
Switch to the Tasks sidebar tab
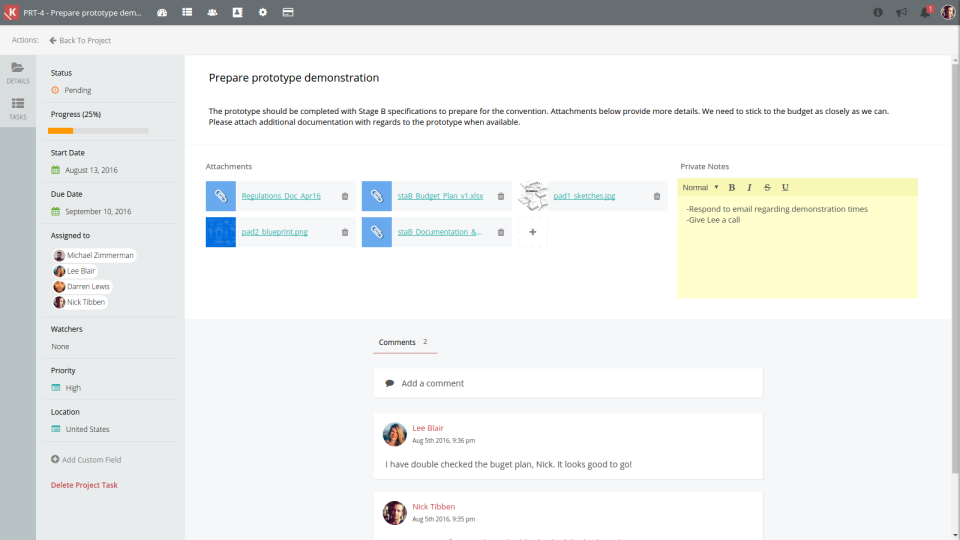(18, 109)
